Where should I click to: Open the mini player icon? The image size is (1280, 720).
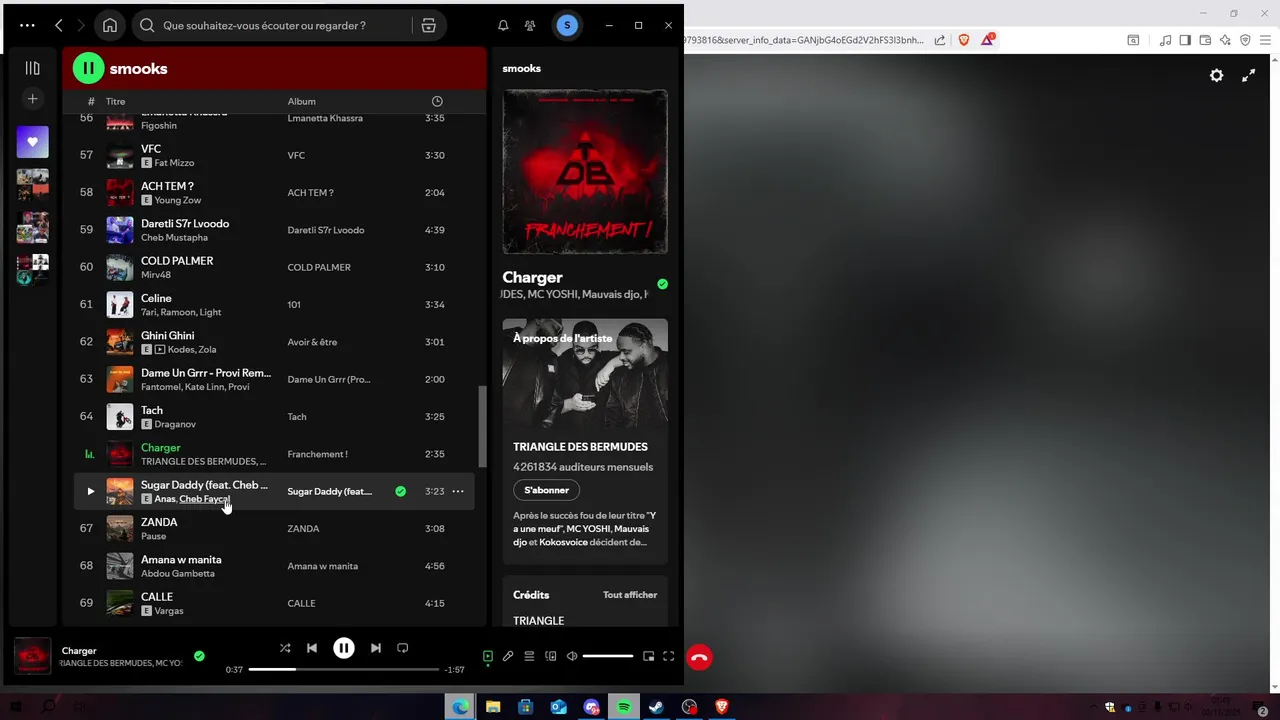[x=648, y=656]
